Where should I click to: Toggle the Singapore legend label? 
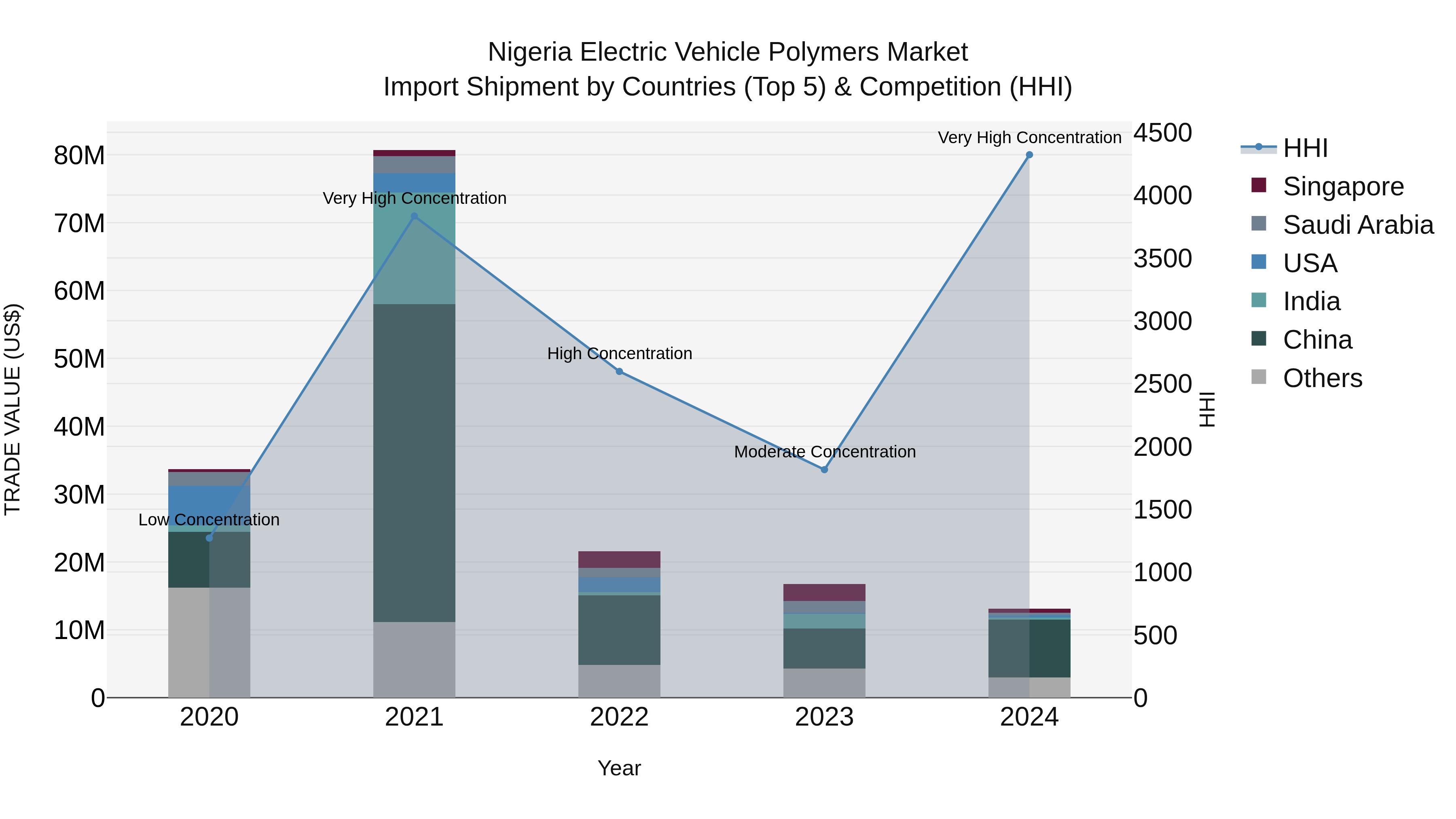coord(1344,186)
